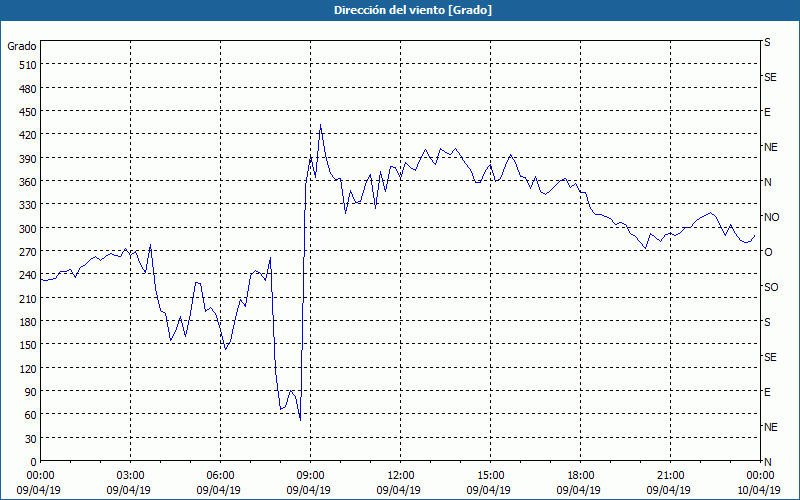
Task: Click the '510' y-axis value
Action: point(28,65)
